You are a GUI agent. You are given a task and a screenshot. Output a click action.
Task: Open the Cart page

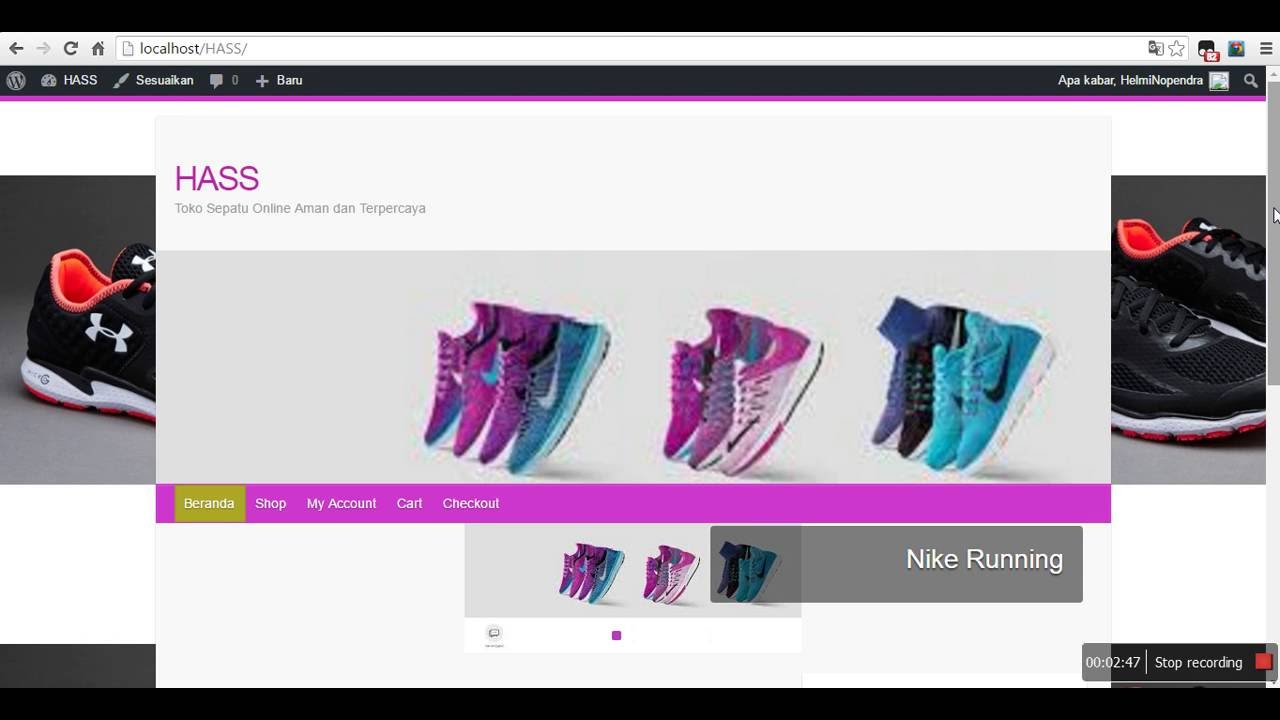click(x=409, y=504)
